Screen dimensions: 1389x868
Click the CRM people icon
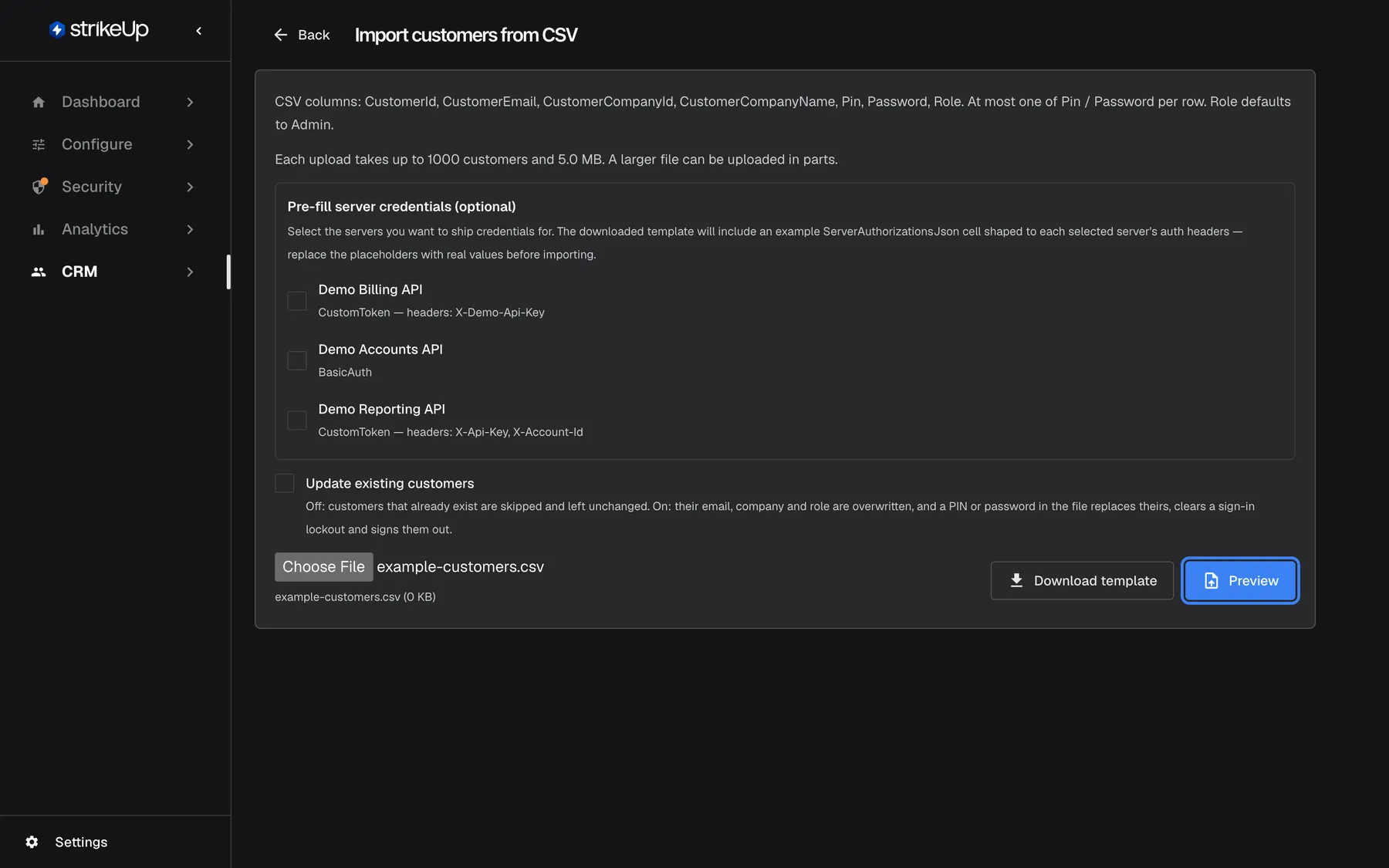tap(39, 272)
